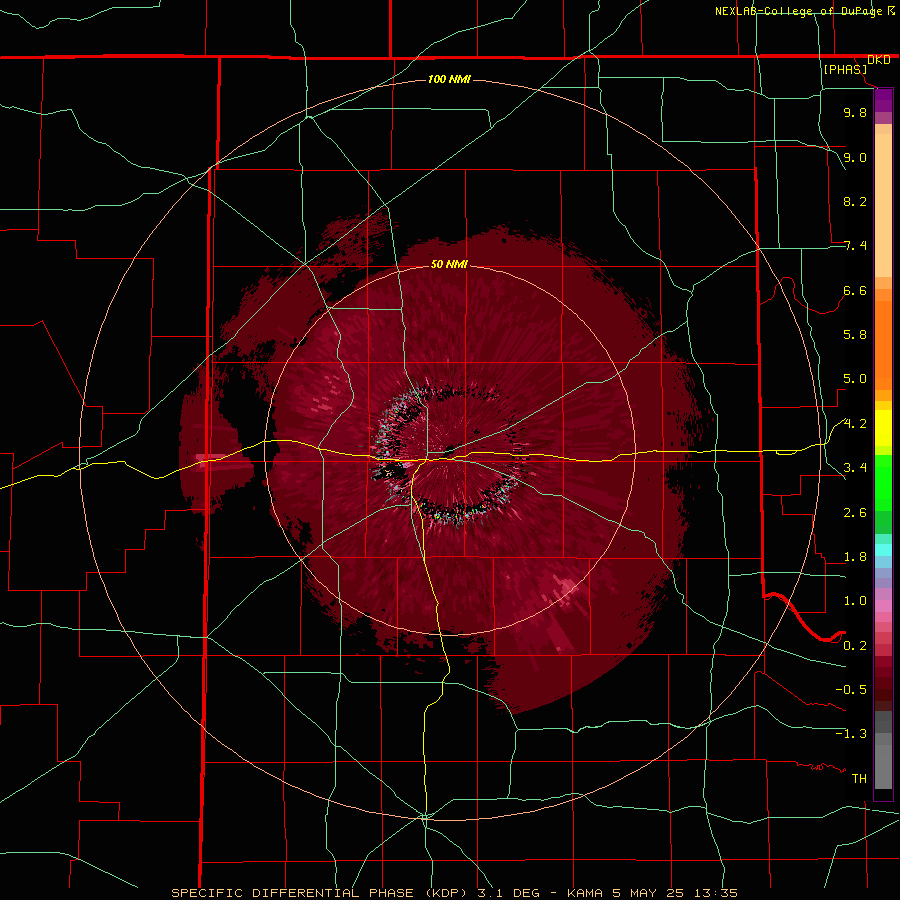Click the 5 MAY 25 date in the caption
900x900 pixels.
click(x=646, y=893)
